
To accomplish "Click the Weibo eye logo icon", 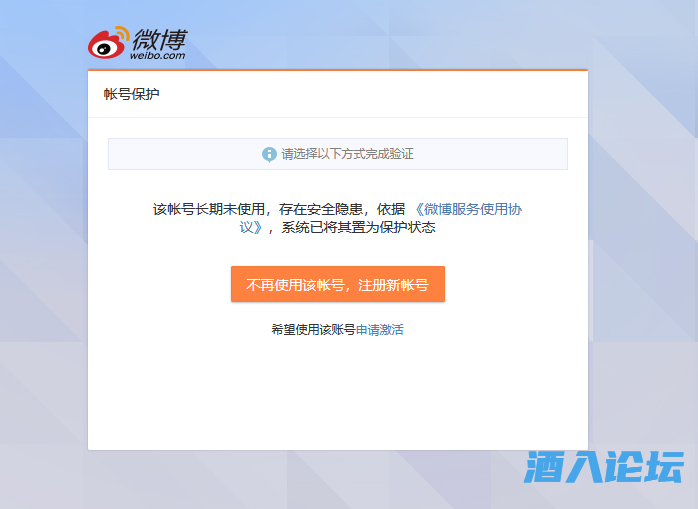I will pyautogui.click(x=109, y=43).
